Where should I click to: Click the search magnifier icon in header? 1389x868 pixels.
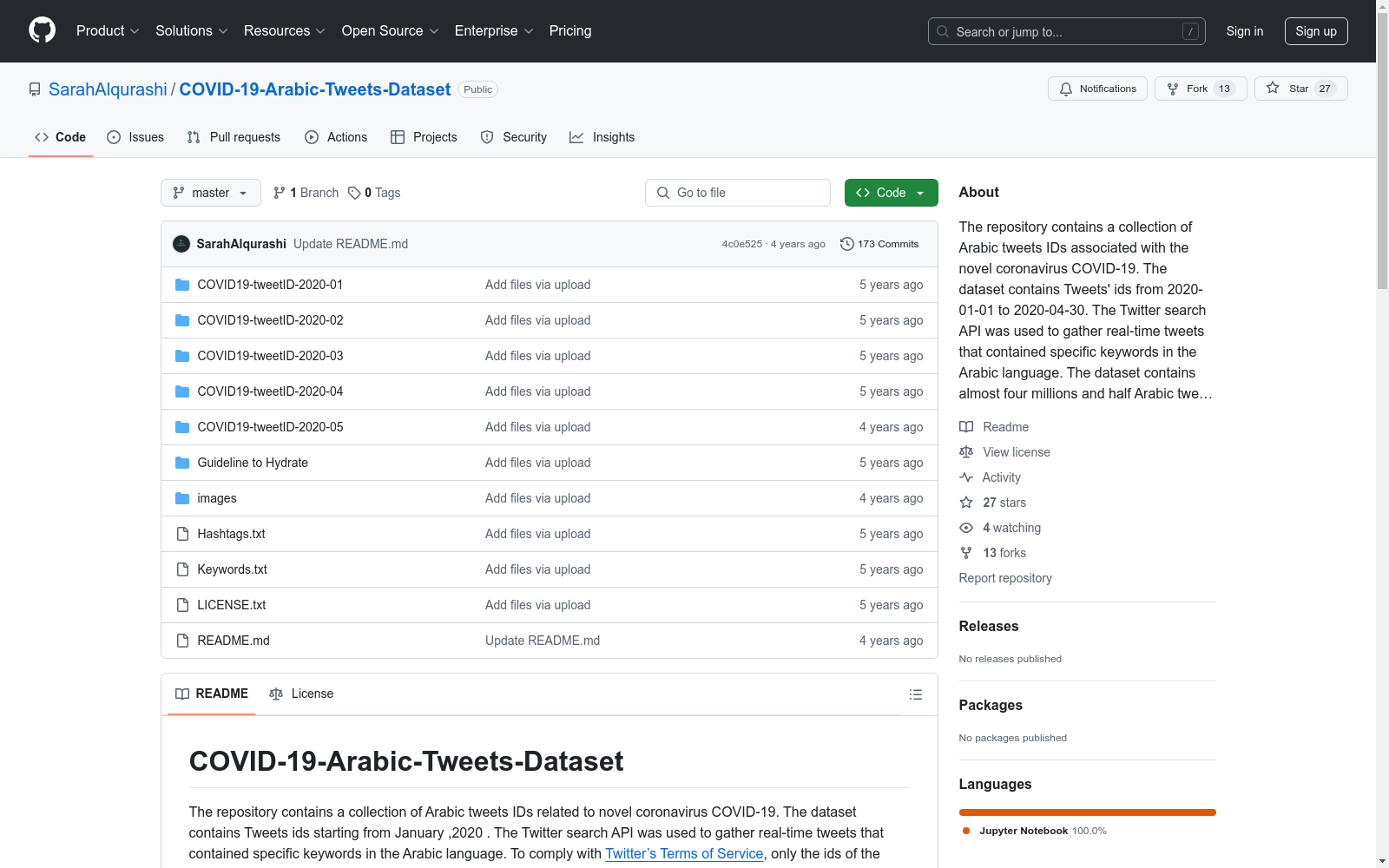[x=943, y=31]
